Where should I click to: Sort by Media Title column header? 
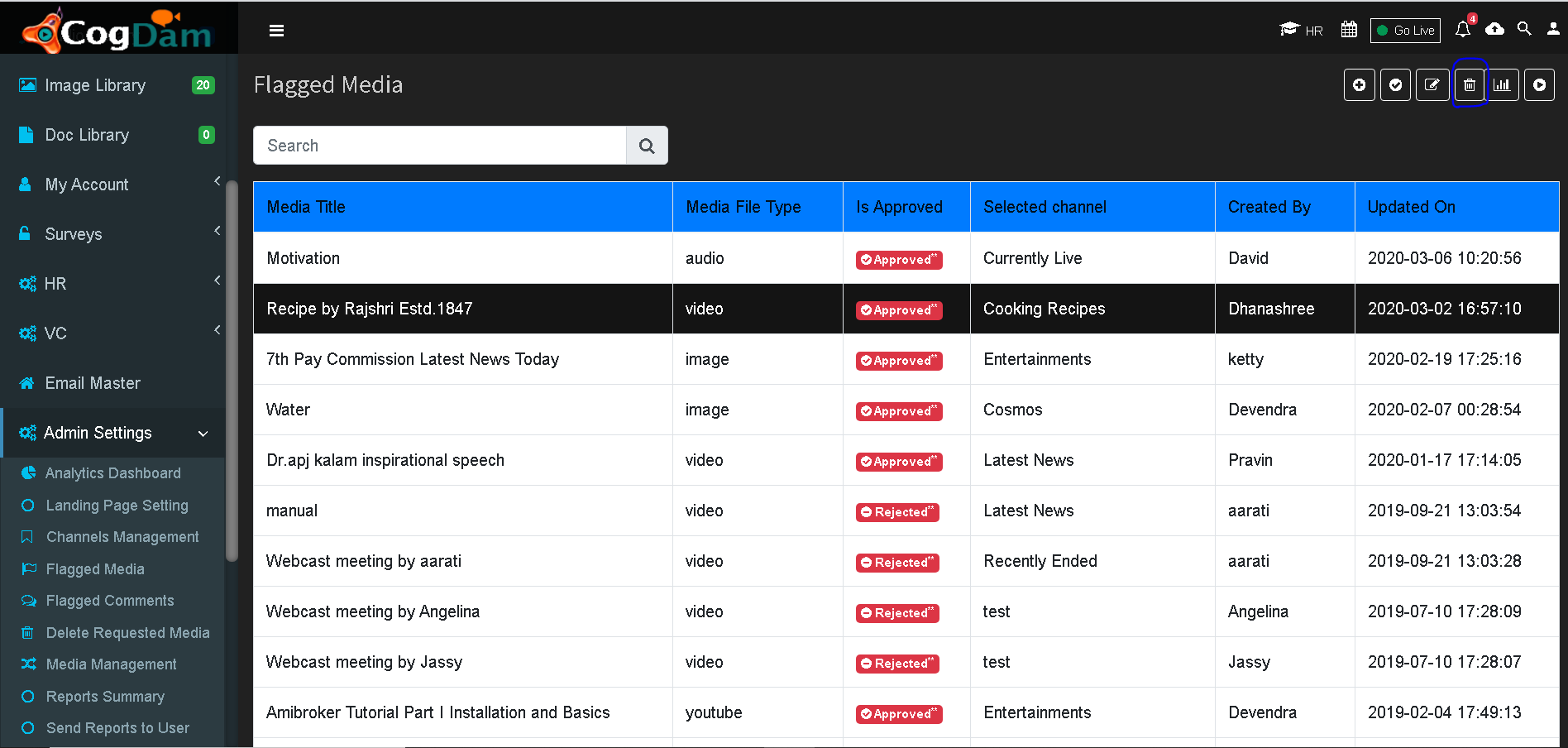pos(463,207)
